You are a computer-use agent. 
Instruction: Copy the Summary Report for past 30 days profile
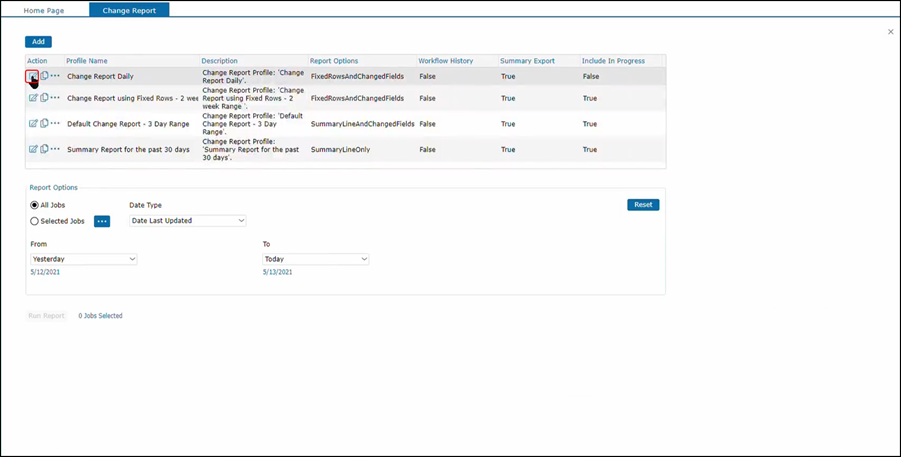[x=44, y=149]
